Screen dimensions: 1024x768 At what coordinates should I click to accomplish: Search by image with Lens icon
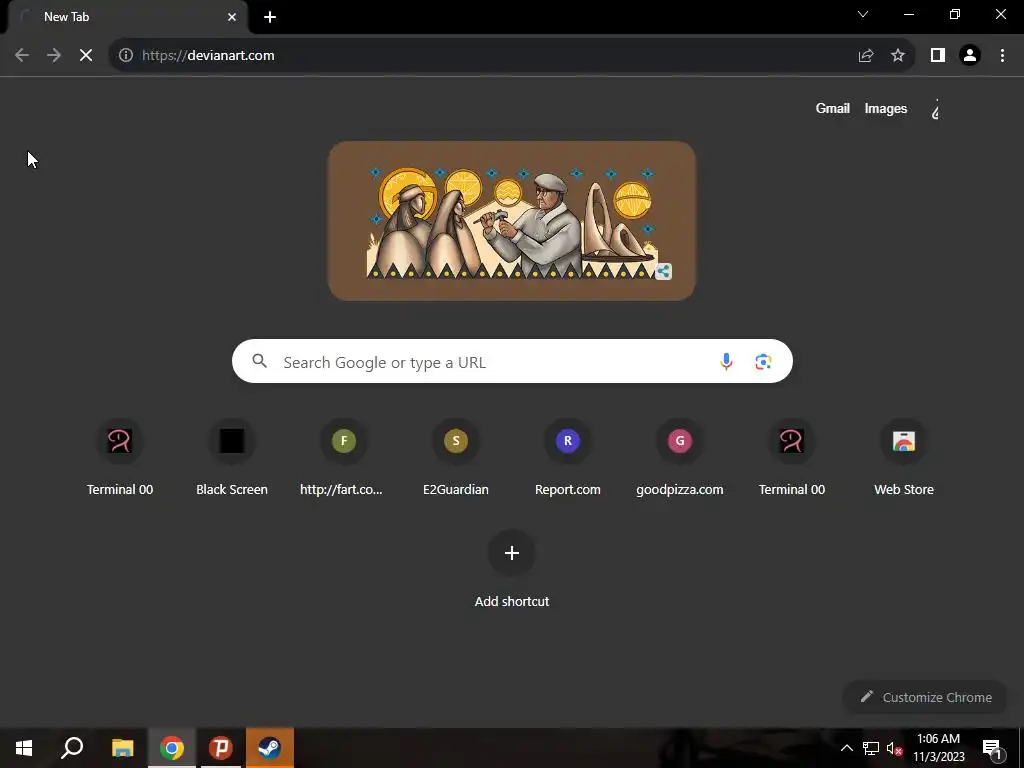point(763,361)
